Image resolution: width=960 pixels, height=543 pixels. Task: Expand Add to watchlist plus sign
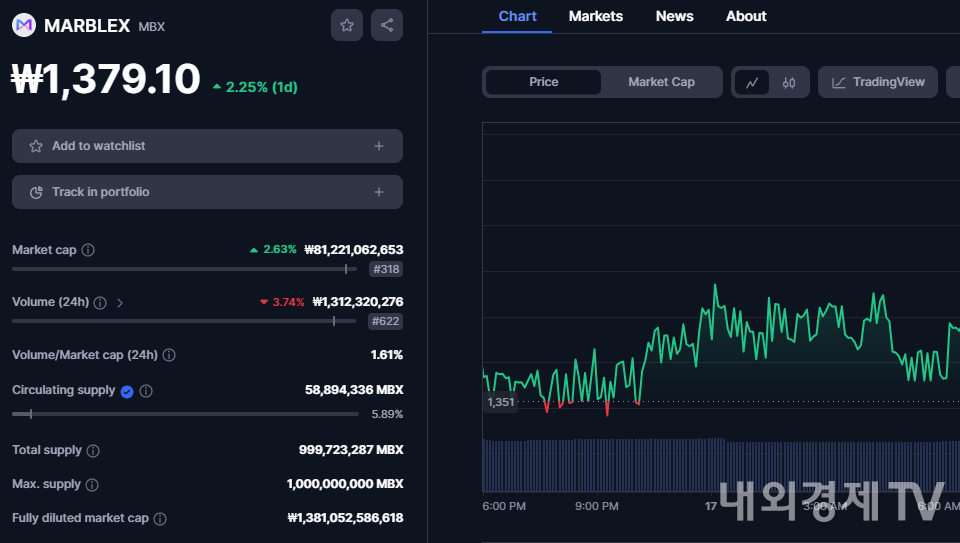(x=379, y=146)
